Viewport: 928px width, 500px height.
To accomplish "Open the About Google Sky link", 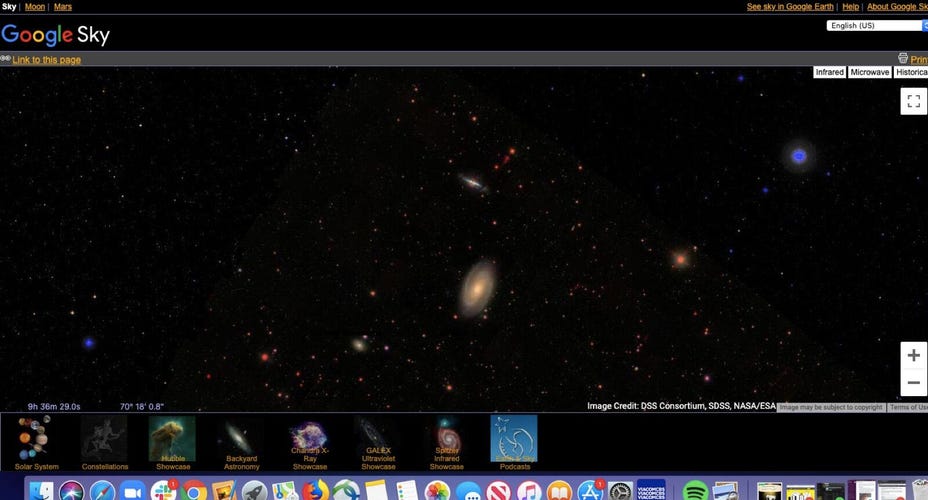I will click(897, 7).
